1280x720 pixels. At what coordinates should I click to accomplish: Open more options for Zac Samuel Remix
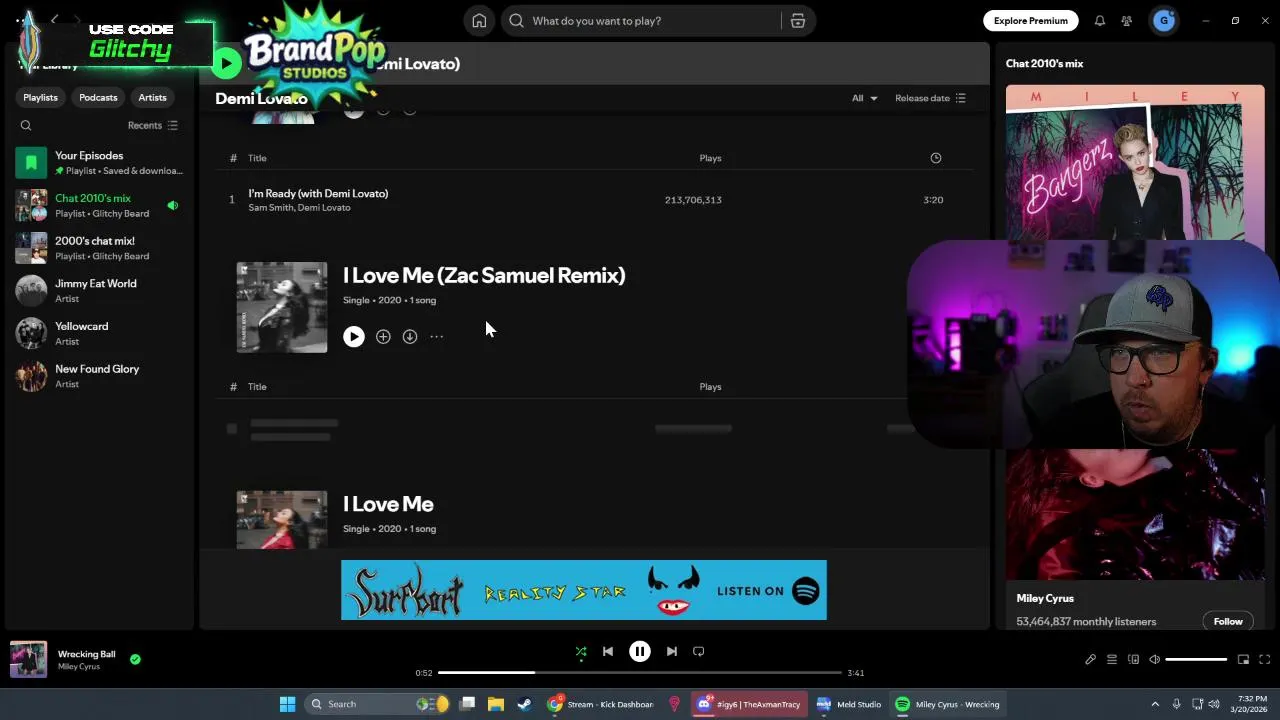437,337
